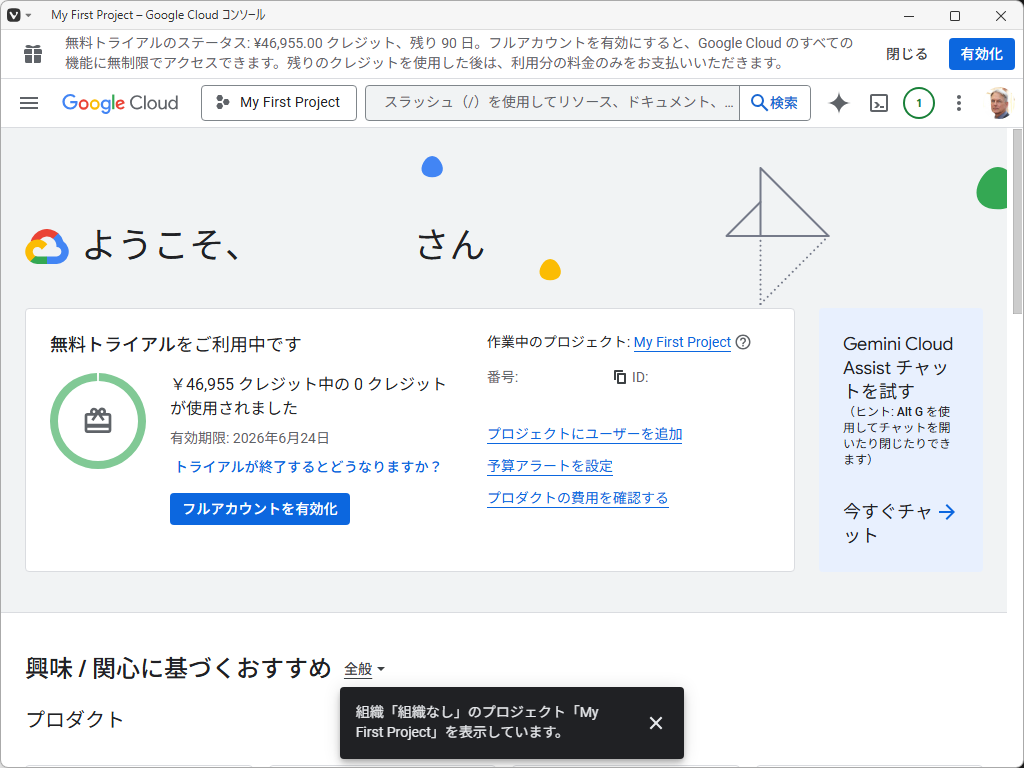Open help via the question mark icon
The image size is (1024, 768).
click(x=742, y=342)
